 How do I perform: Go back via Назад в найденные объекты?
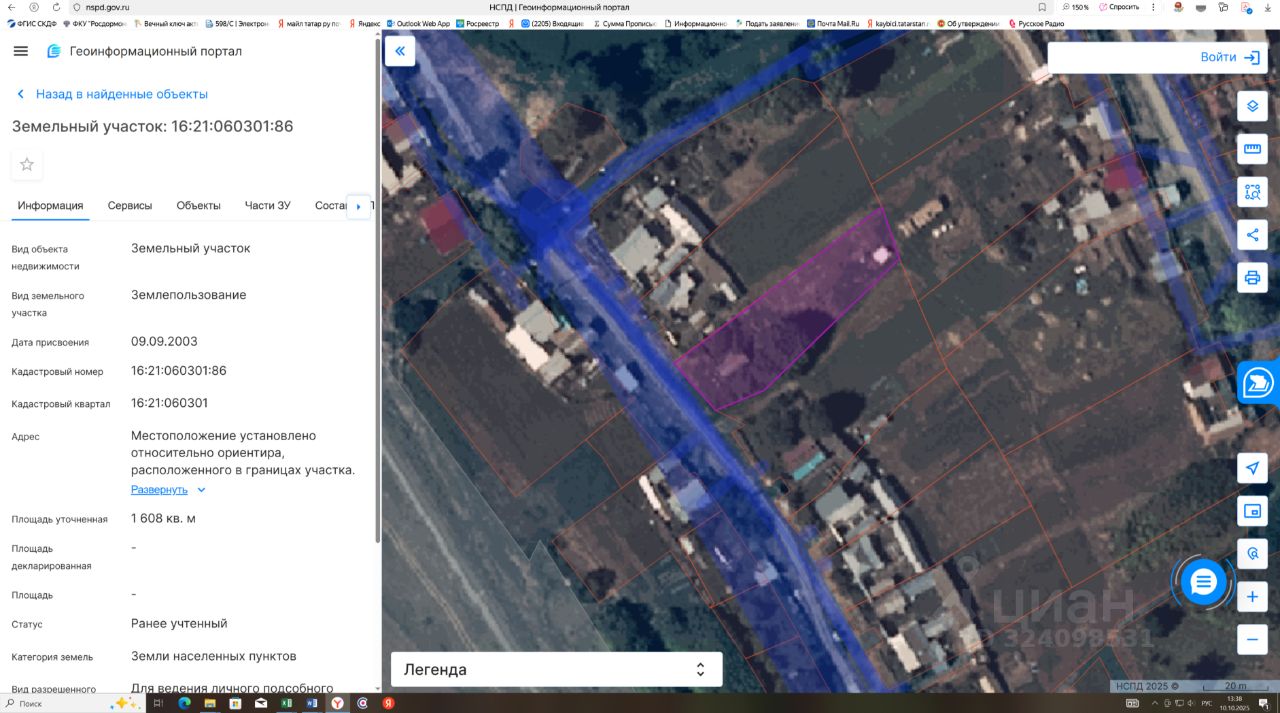click(x=112, y=94)
